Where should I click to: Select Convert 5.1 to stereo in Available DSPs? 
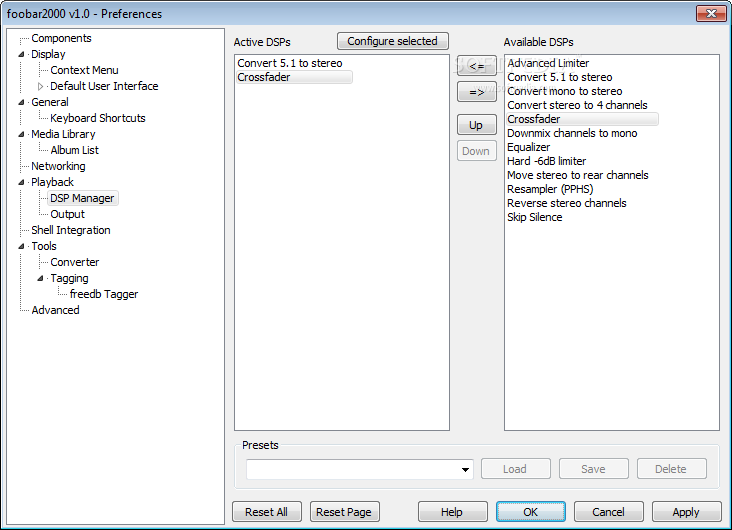coord(560,77)
